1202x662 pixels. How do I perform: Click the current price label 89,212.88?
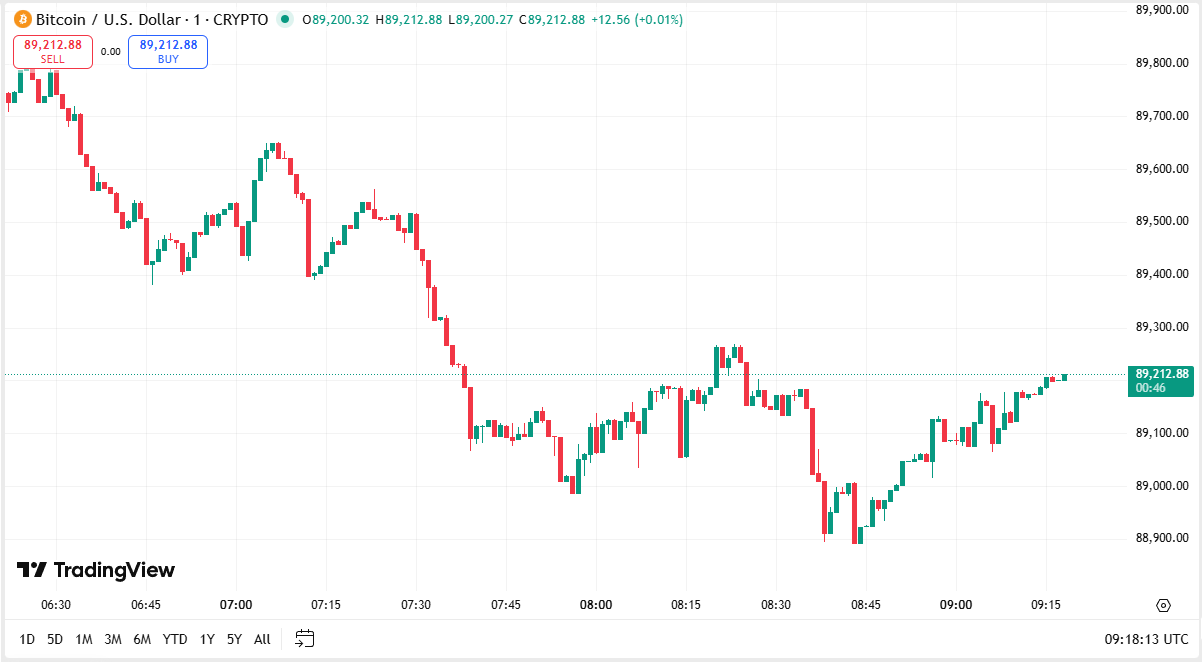point(1160,381)
